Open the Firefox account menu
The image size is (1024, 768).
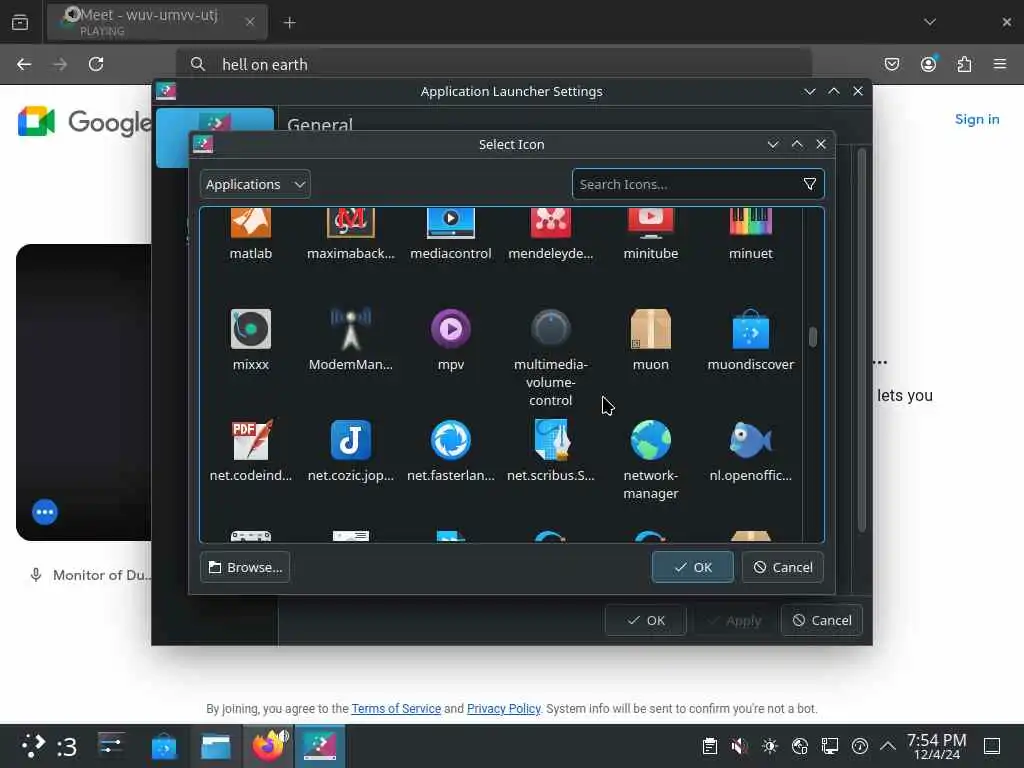[x=928, y=64]
